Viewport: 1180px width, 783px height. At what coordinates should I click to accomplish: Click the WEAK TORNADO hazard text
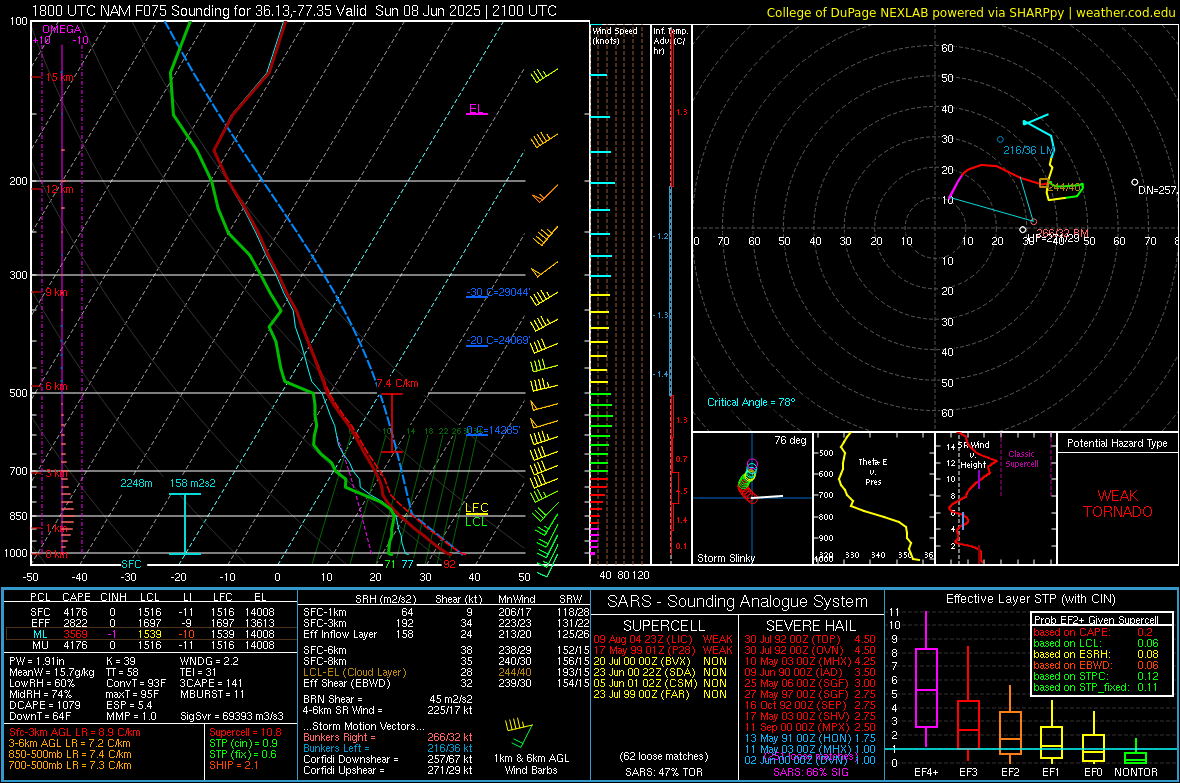pos(1118,504)
